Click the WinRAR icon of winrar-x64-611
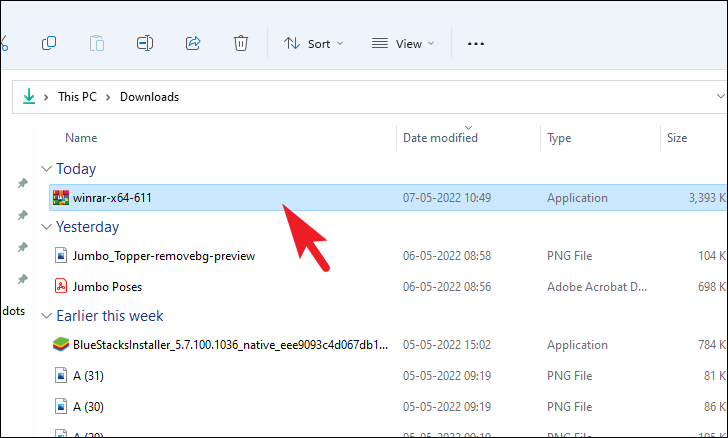Screen dimensions: 728x438 click(61, 197)
